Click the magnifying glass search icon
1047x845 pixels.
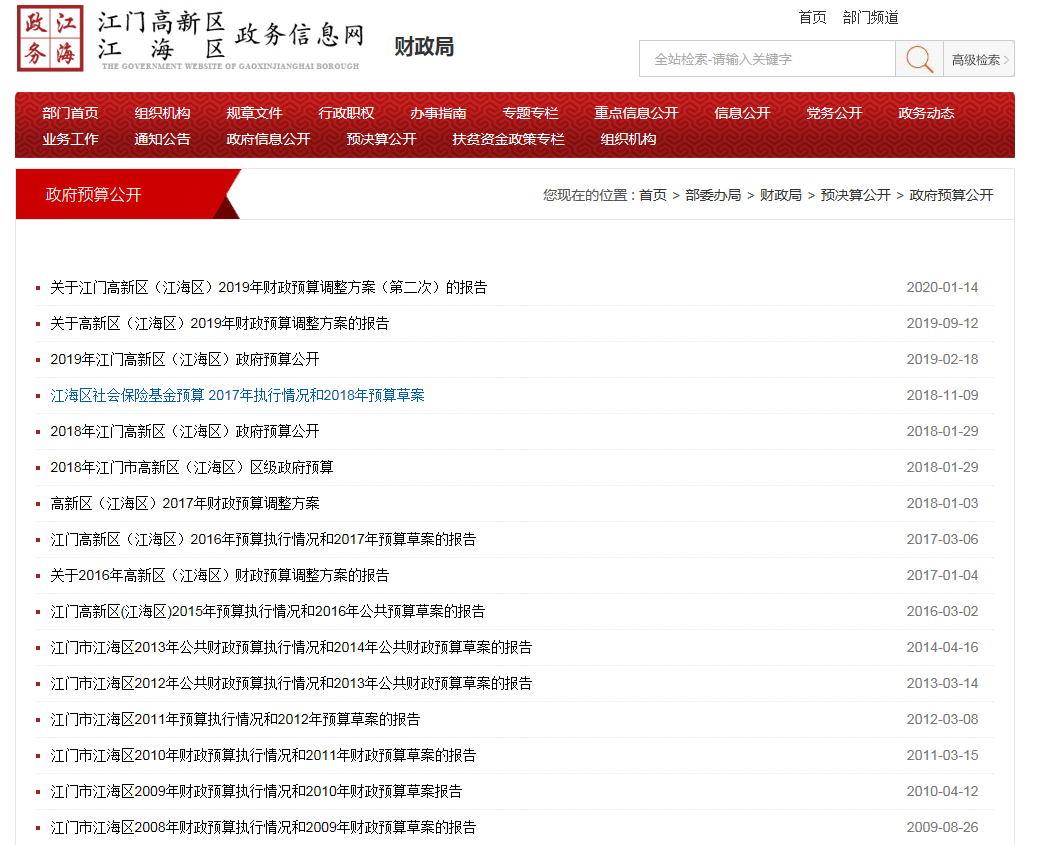(919, 59)
